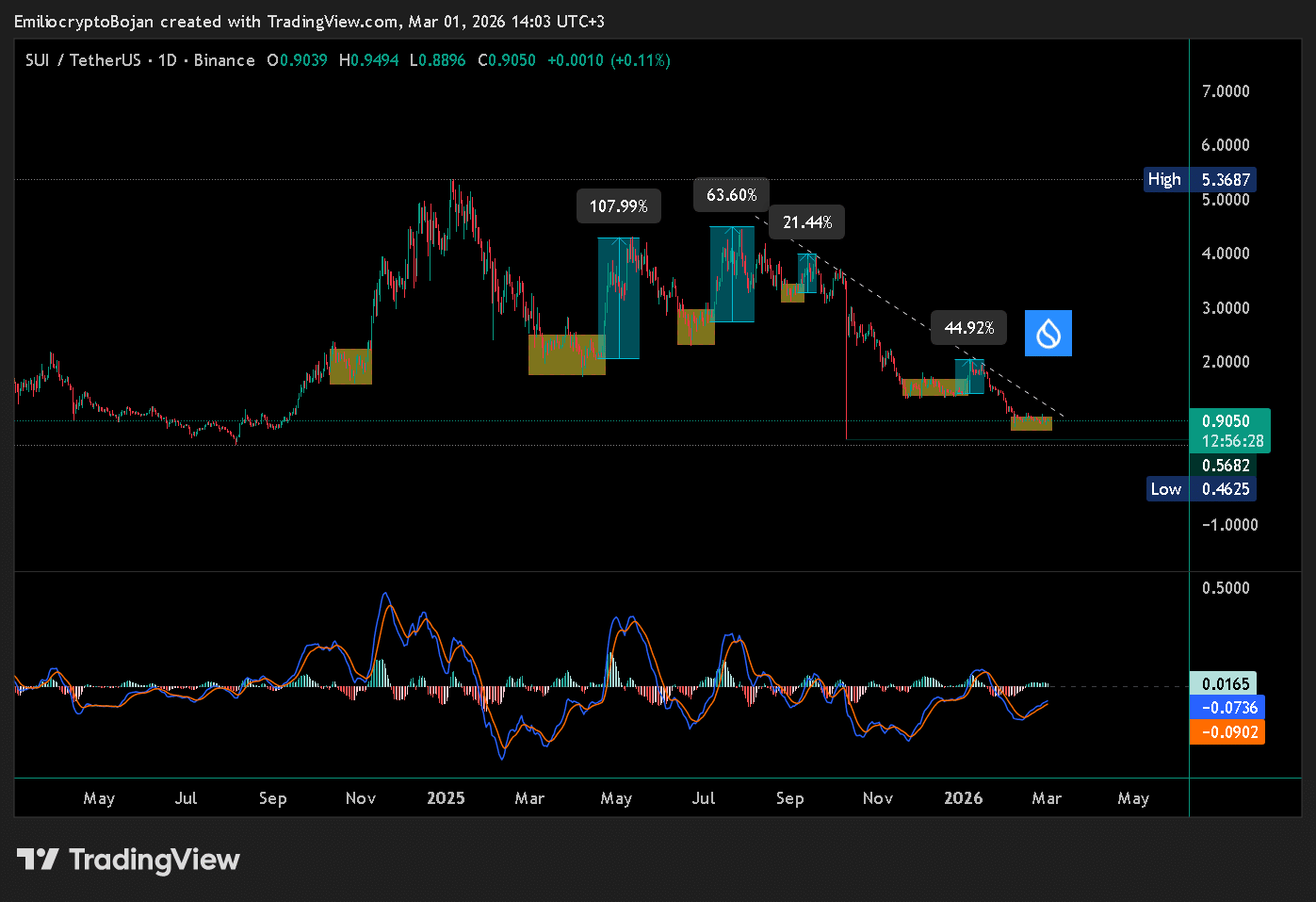The image size is (1316, 902).
Task: Click the High 5.3687 price label
Action: click(x=1200, y=179)
